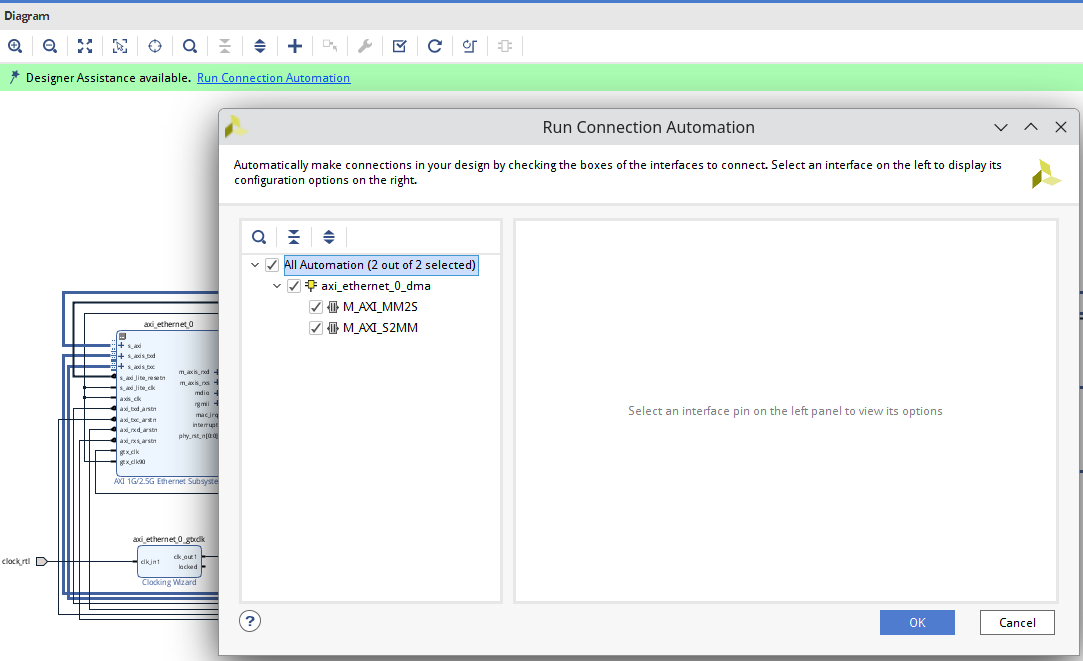Select the M_AXI_MM2S tree row

pos(380,307)
